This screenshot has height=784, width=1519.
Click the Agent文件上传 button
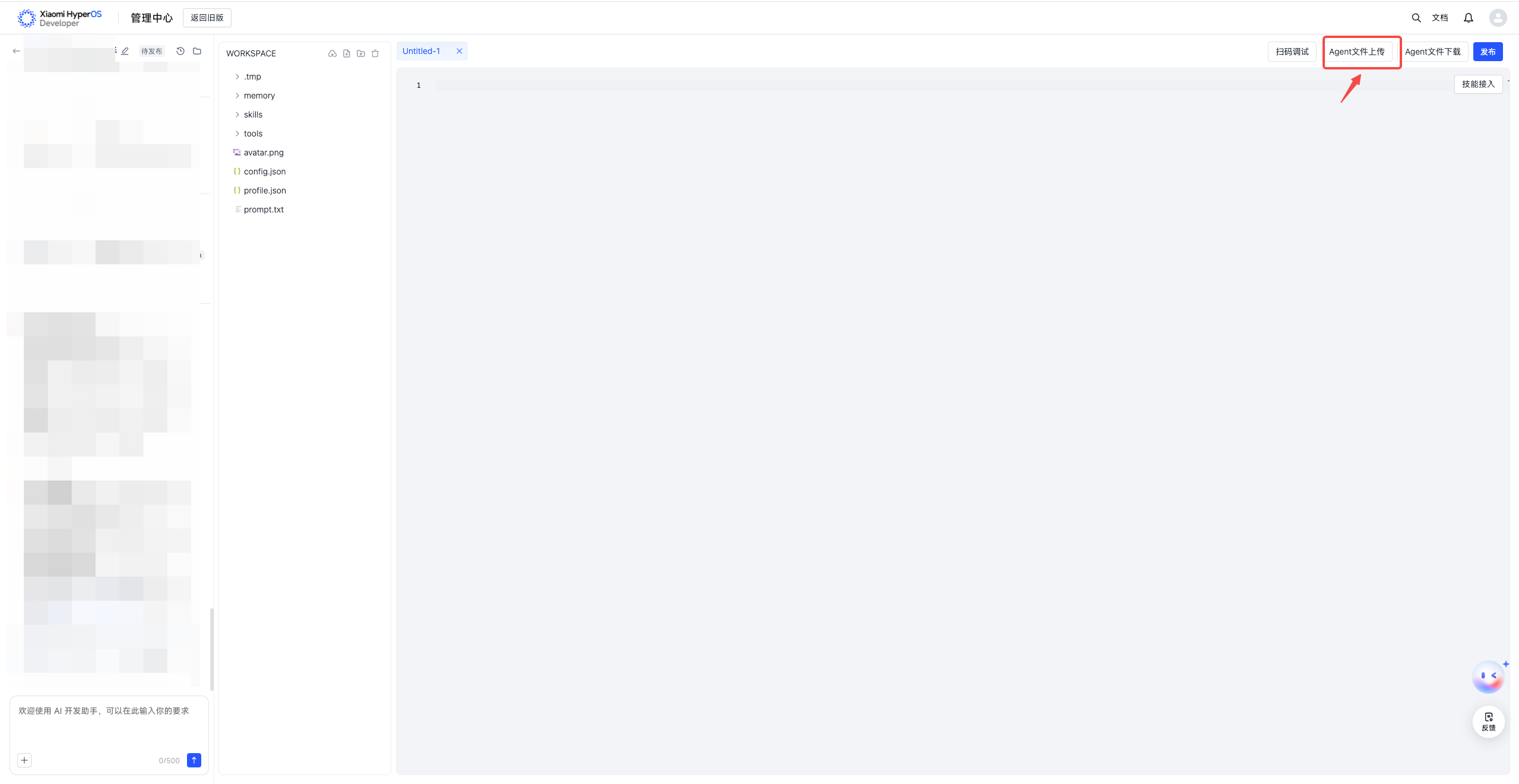pyautogui.click(x=1356, y=52)
